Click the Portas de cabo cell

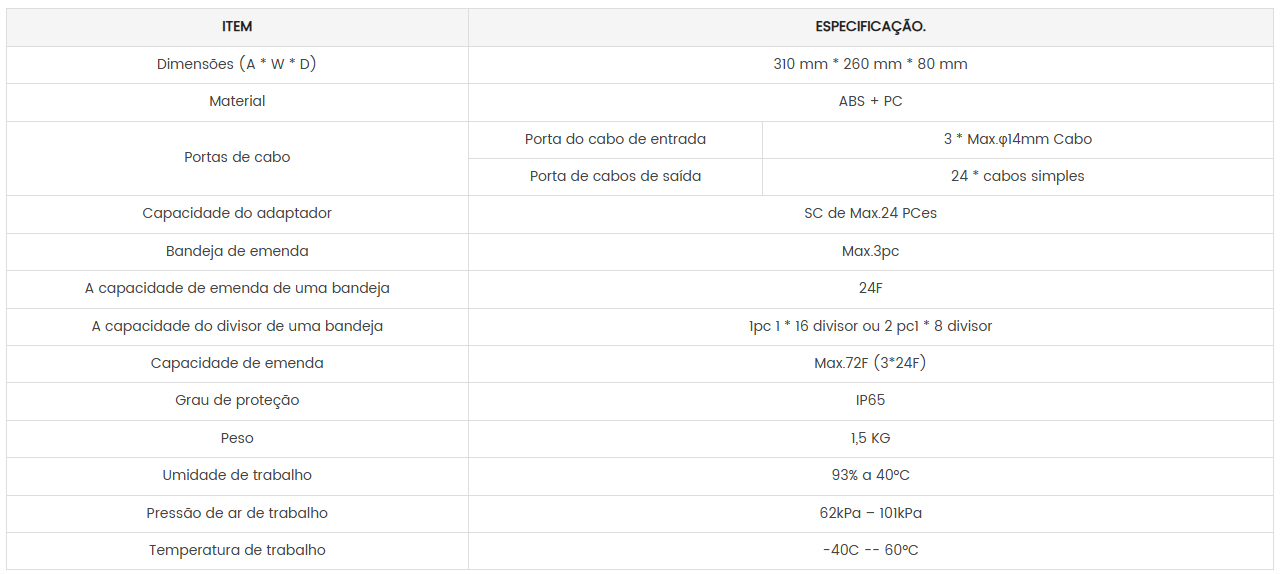(x=237, y=157)
